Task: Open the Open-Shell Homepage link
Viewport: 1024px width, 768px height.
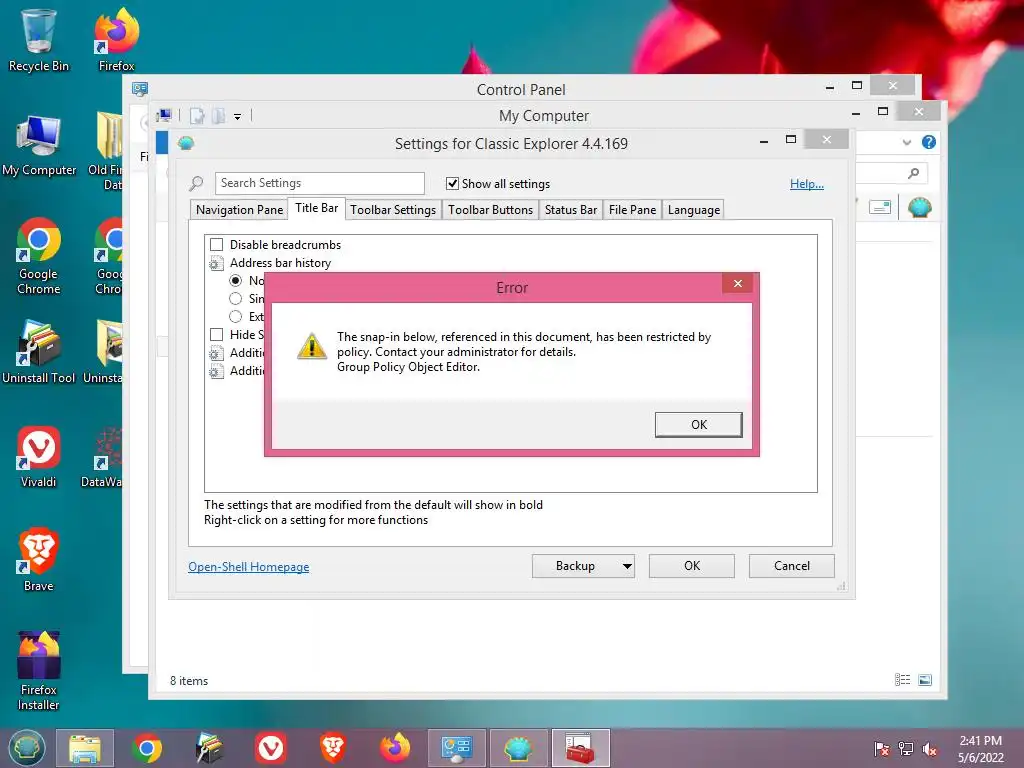Action: point(248,567)
